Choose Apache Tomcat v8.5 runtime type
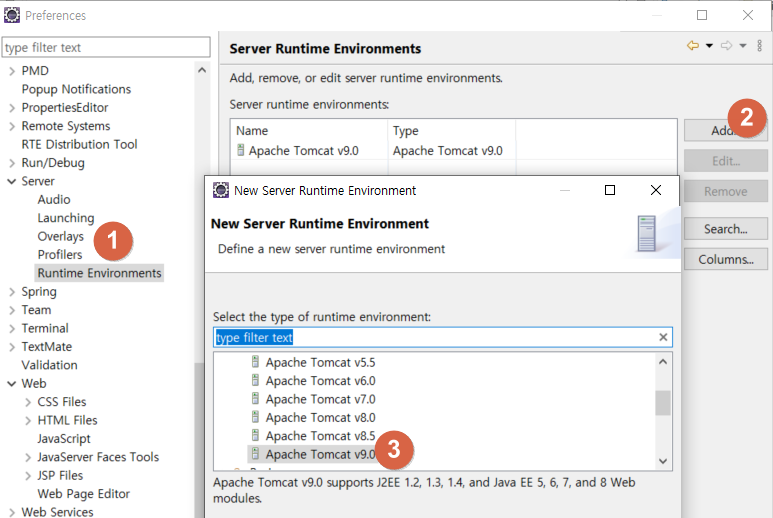The height and width of the screenshot is (518, 773). point(320,436)
